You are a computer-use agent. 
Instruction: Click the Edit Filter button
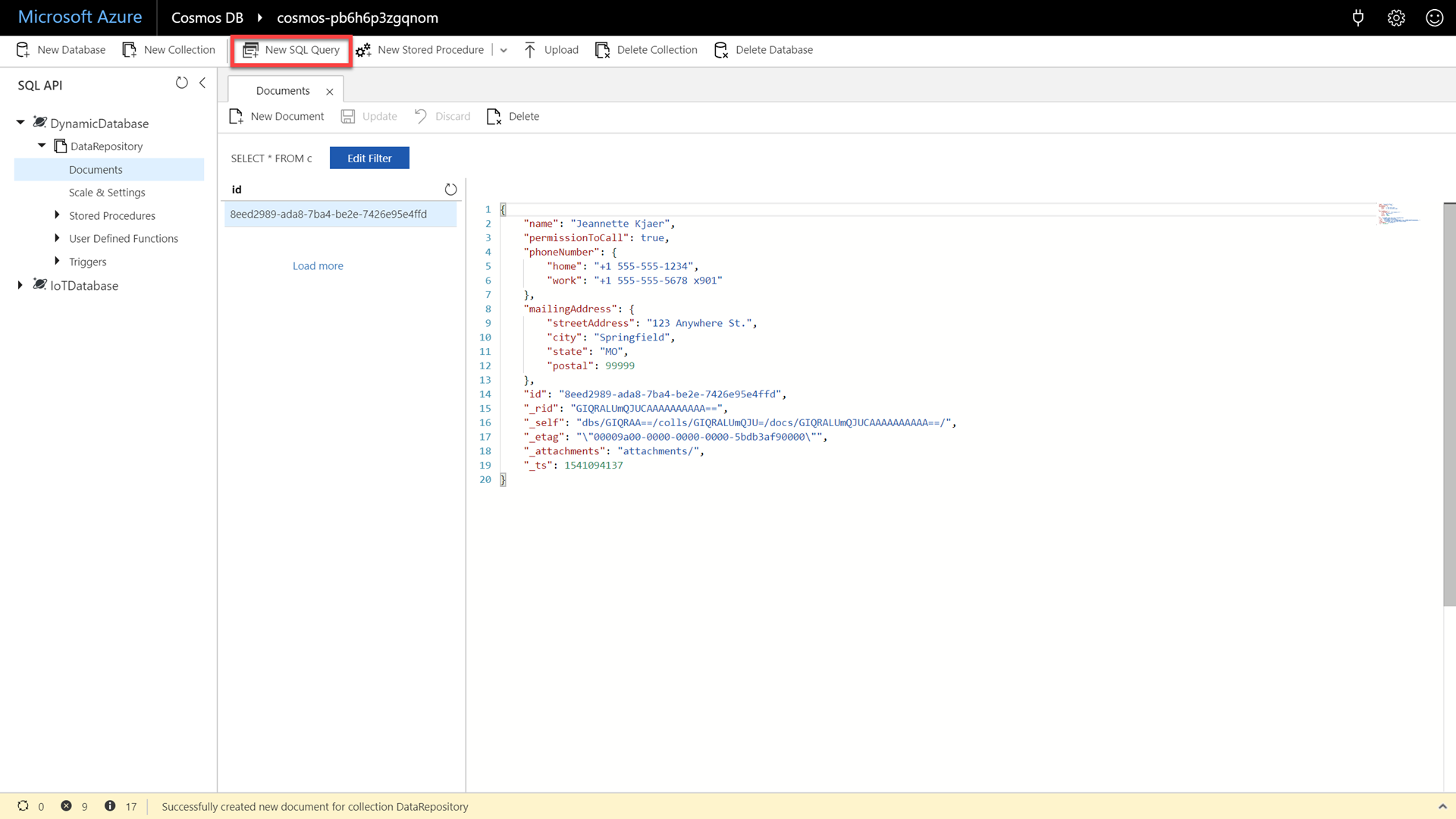click(x=369, y=158)
